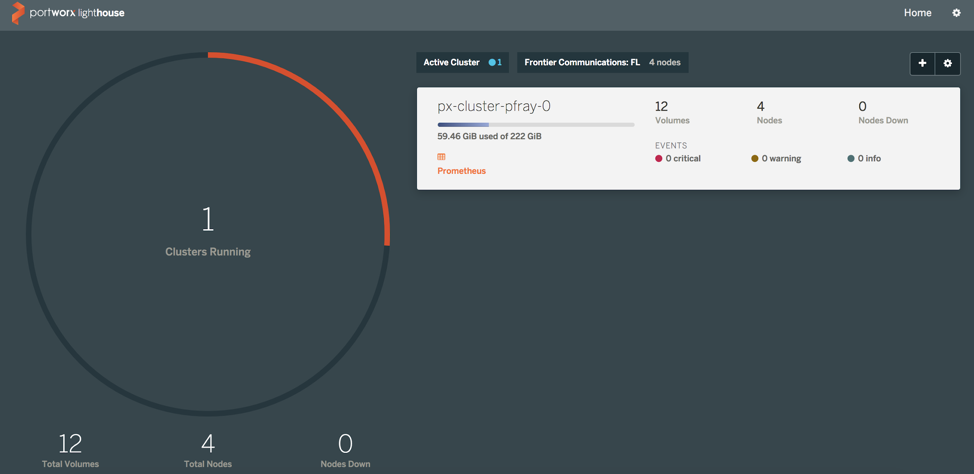Open the px-cluster-pfray-0 cluster name
Image resolution: width=974 pixels, height=474 pixels.
coord(494,106)
